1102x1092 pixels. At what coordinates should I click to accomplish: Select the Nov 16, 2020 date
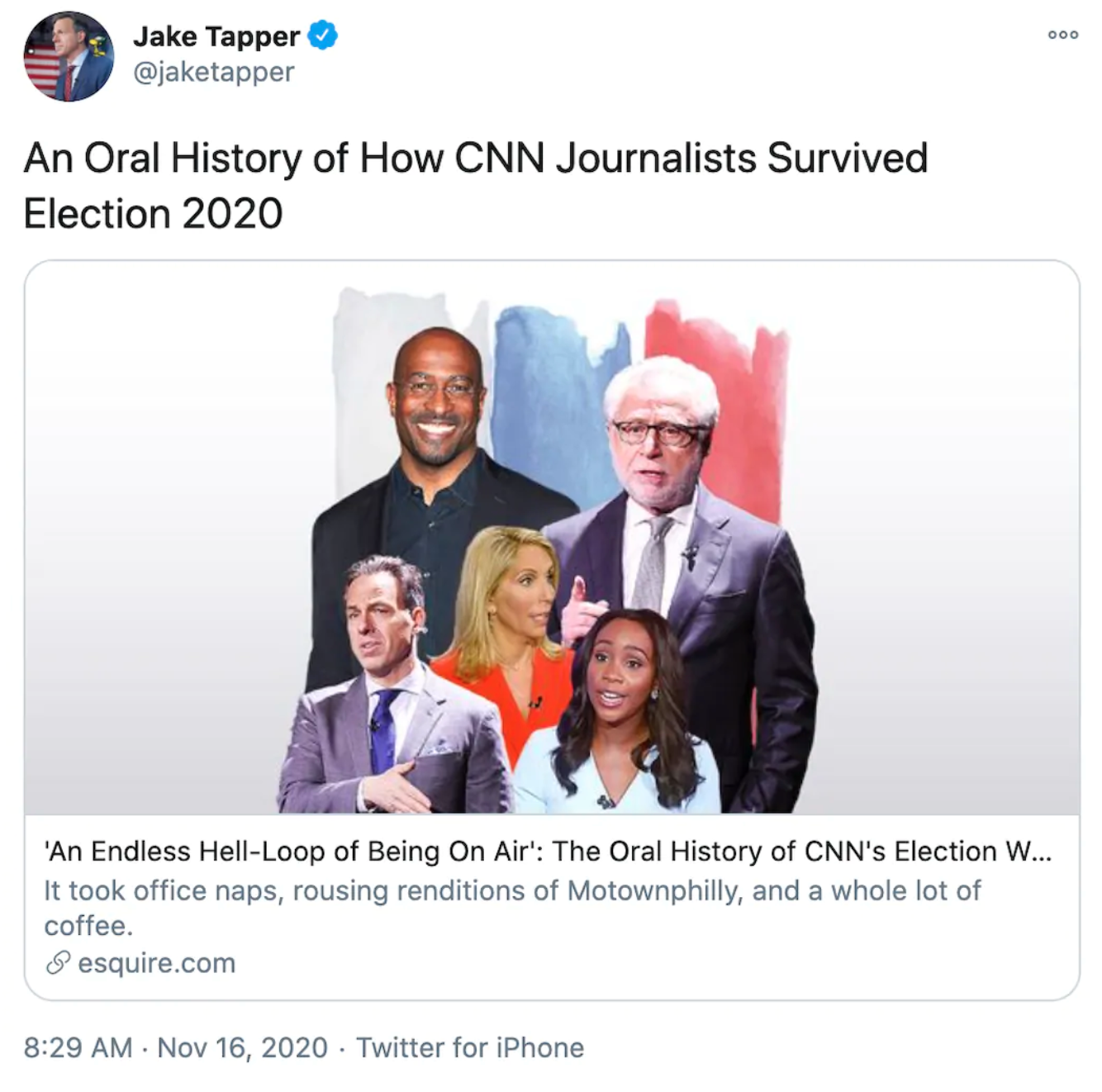coord(242,1047)
